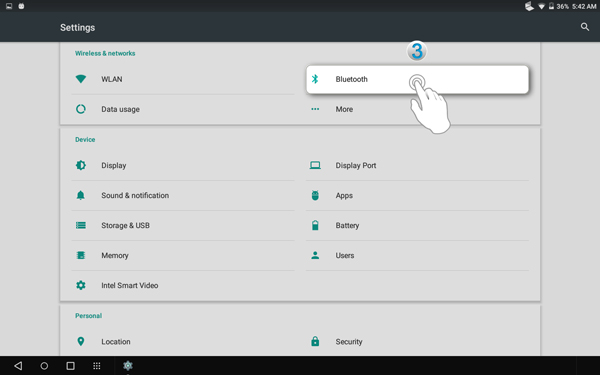Tap the Data usage circle icon
Viewport: 600px width, 375px height.
pos(81,109)
